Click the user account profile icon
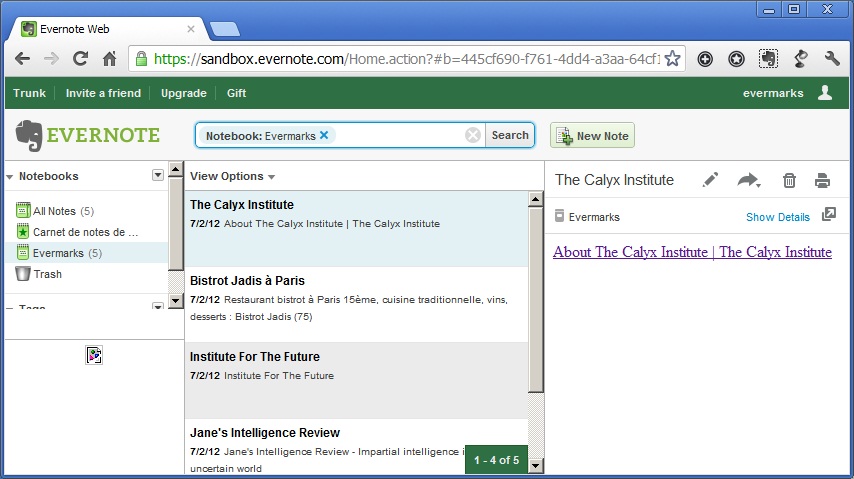Image resolution: width=854 pixels, height=479 pixels. [x=825, y=93]
